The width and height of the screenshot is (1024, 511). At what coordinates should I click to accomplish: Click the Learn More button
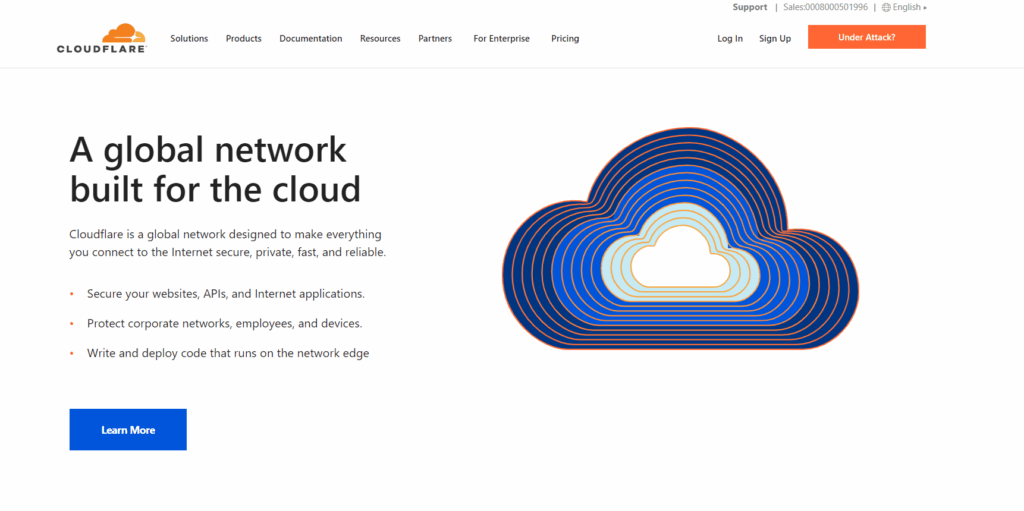click(128, 430)
